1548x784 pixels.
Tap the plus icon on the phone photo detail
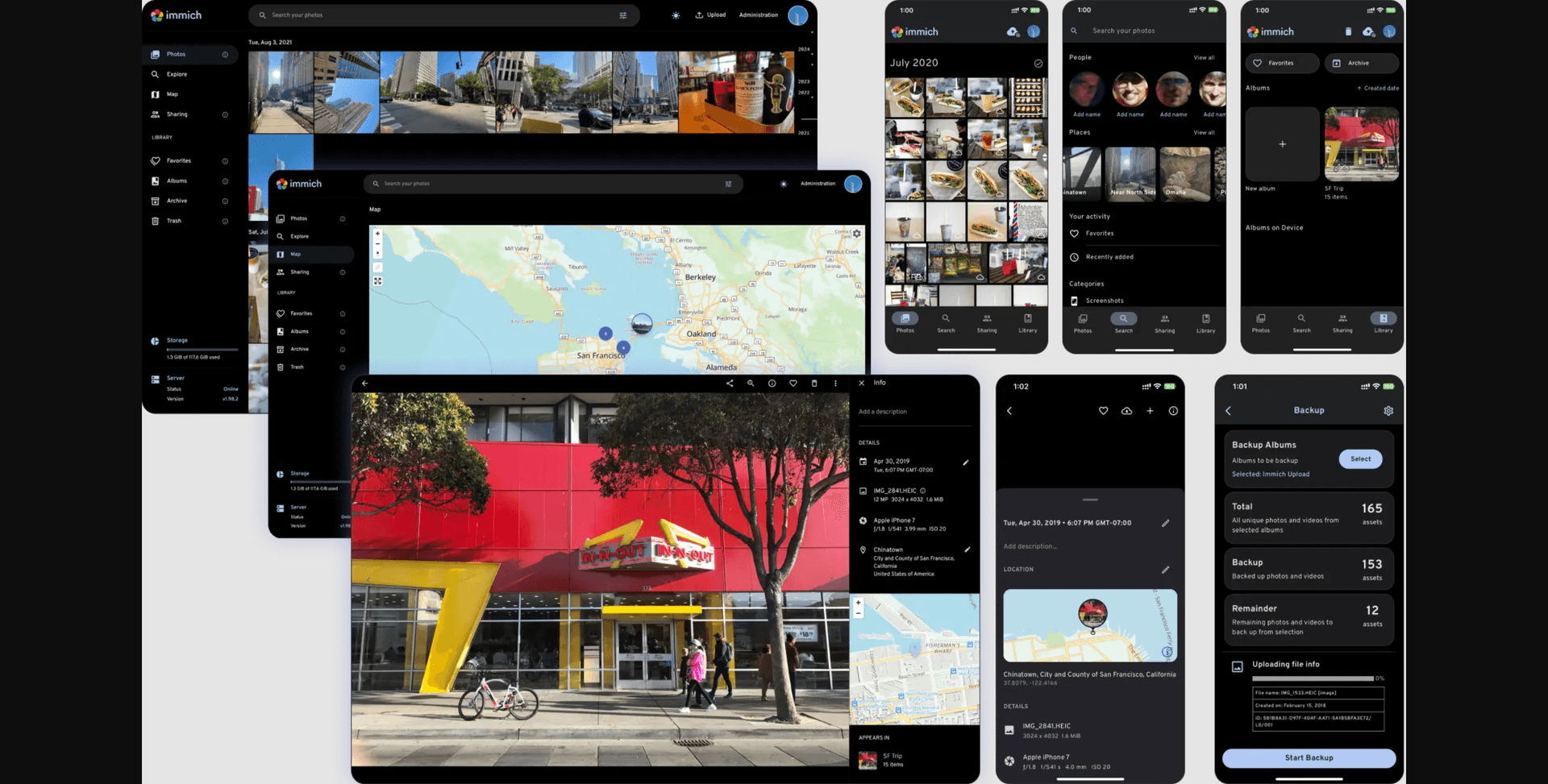coord(1151,411)
